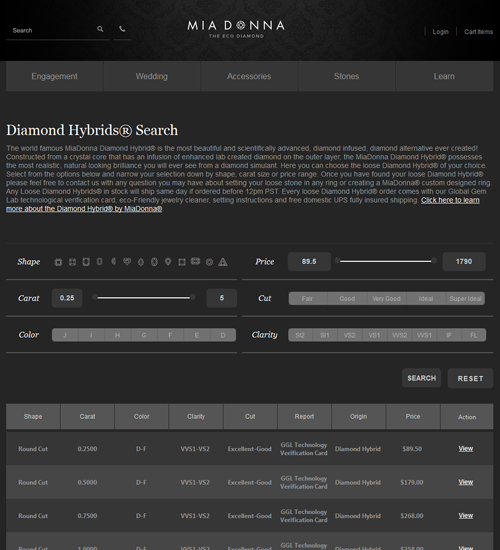Select the Oval shape icon
This screenshot has width=500, height=550.
point(154,262)
